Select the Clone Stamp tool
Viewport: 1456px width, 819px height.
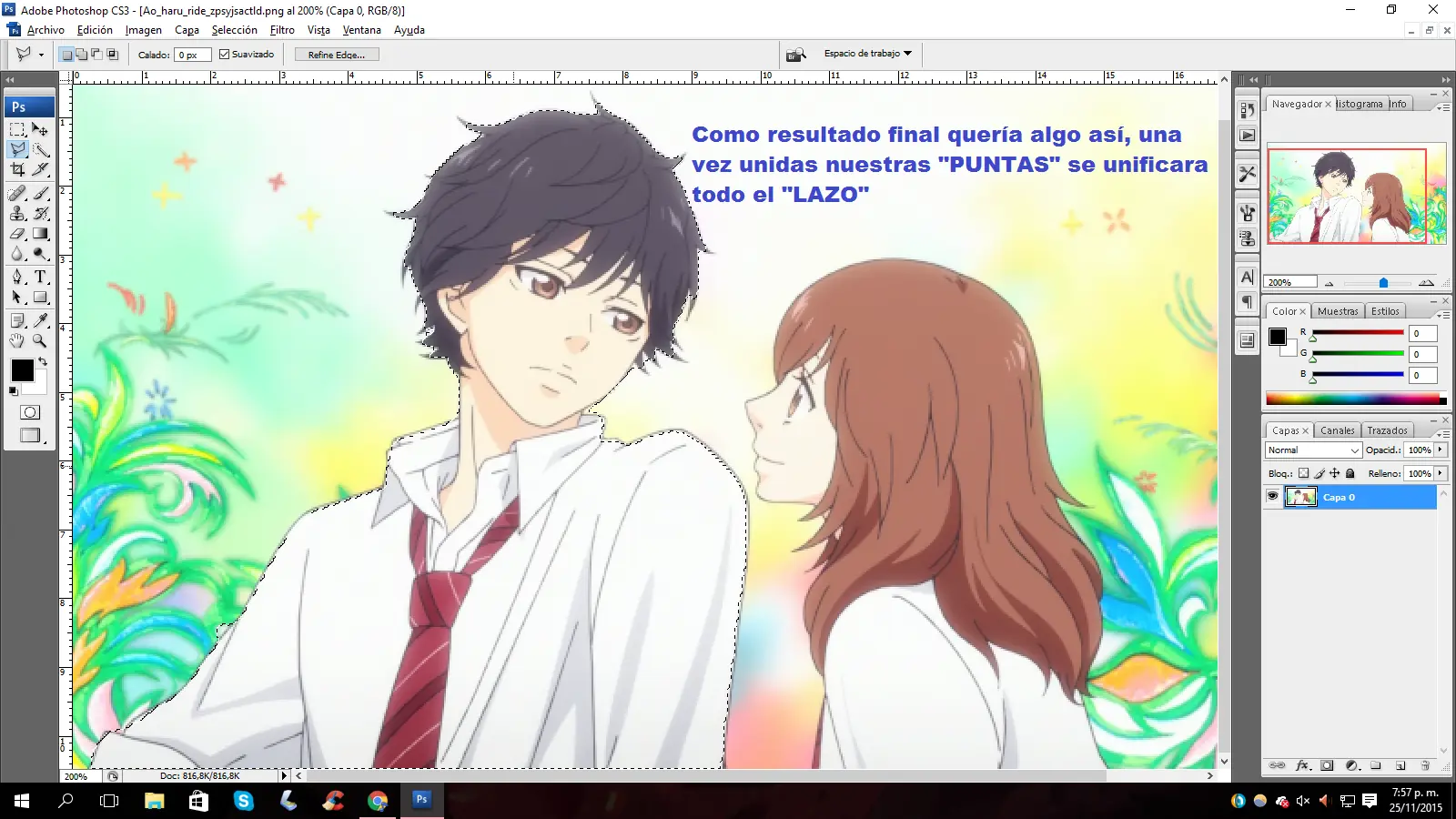pos(17,213)
